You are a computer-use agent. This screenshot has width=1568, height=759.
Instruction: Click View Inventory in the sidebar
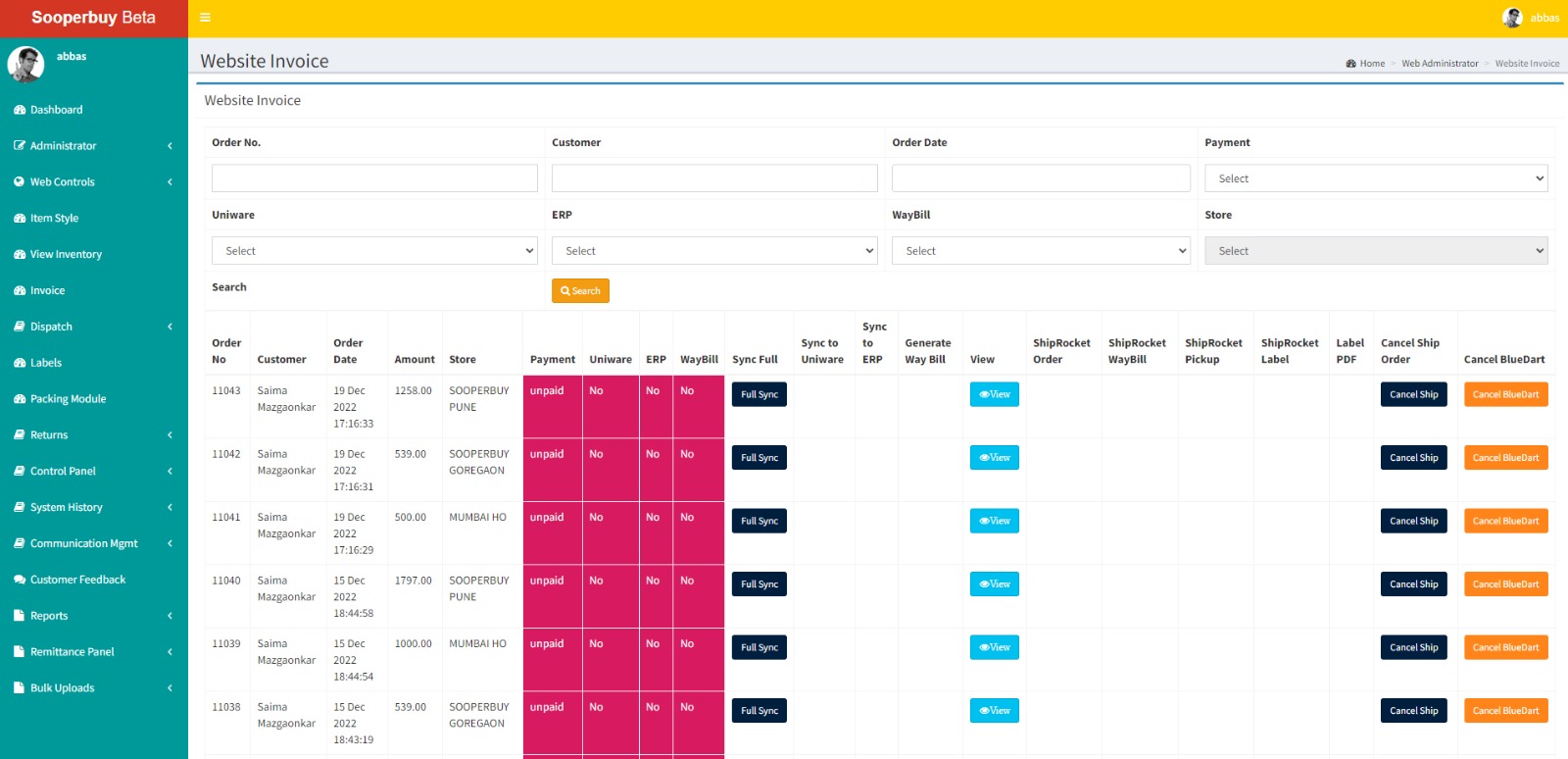tap(66, 254)
